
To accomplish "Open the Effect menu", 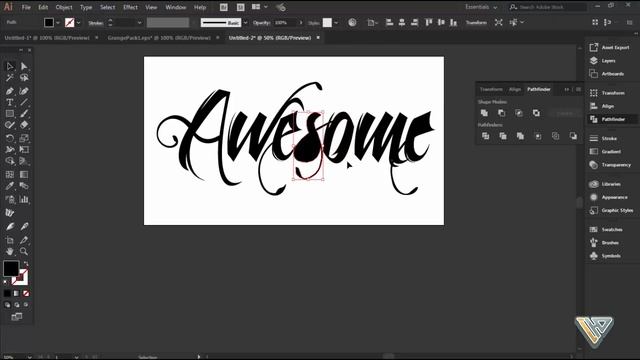I will point(130,7).
